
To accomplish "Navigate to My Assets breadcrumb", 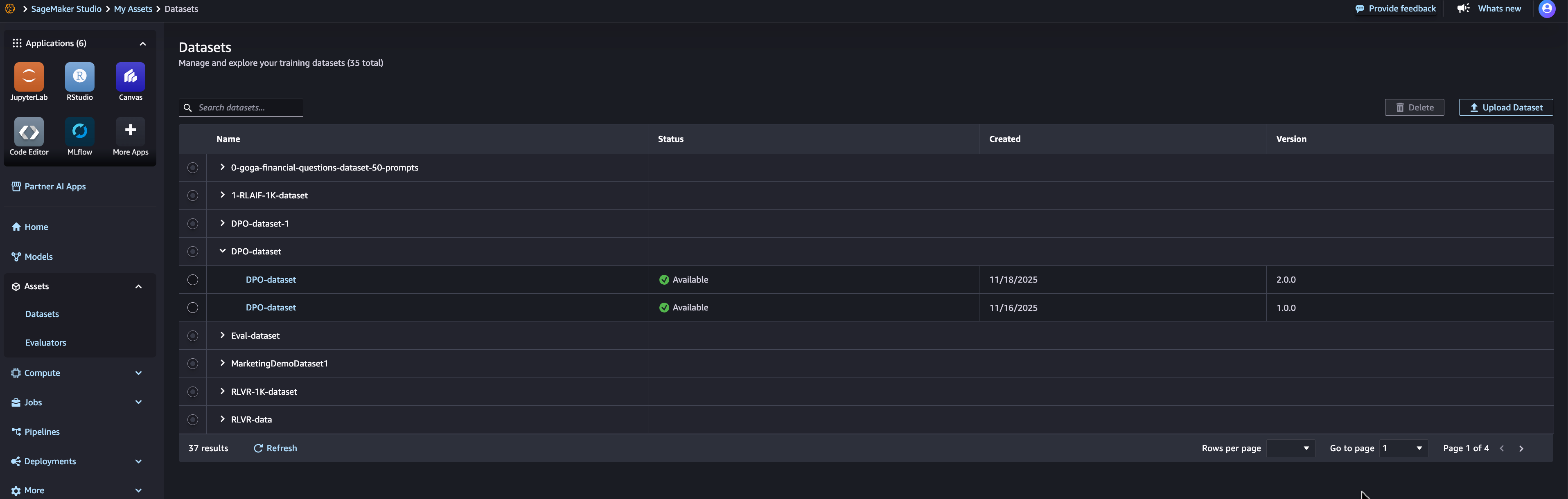I will coord(133,9).
